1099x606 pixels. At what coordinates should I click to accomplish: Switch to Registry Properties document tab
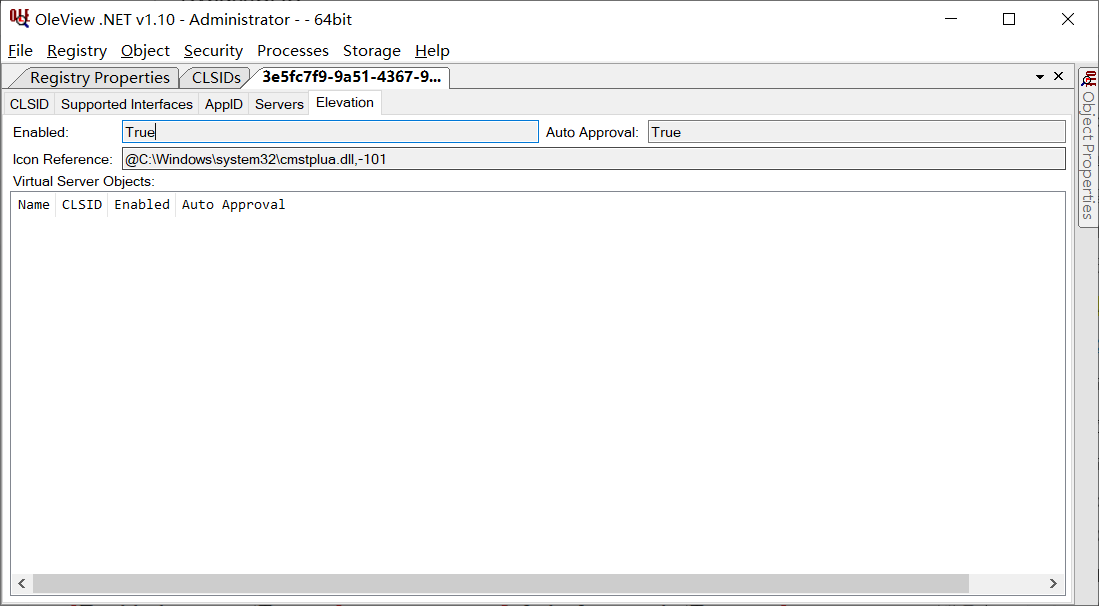[x=98, y=77]
